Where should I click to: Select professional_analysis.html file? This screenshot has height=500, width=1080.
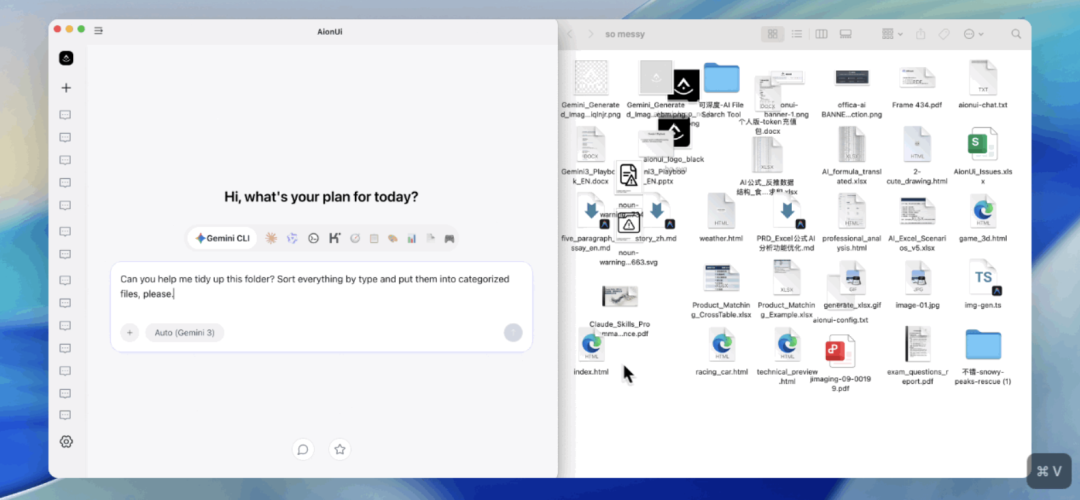pyautogui.click(x=851, y=211)
